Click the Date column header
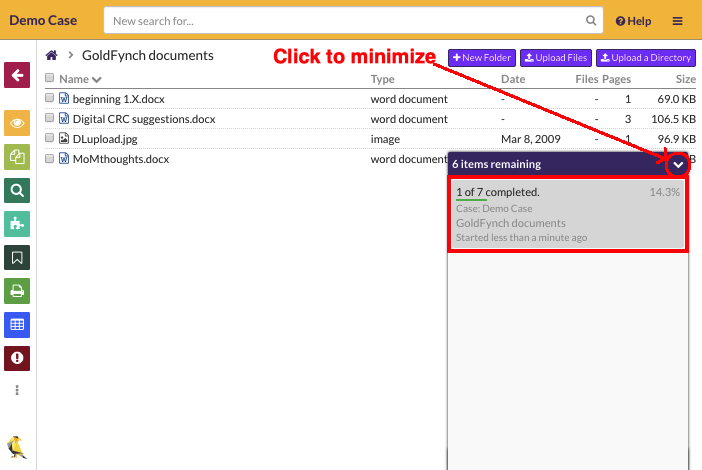The height and width of the screenshot is (470, 702). pyautogui.click(x=513, y=79)
